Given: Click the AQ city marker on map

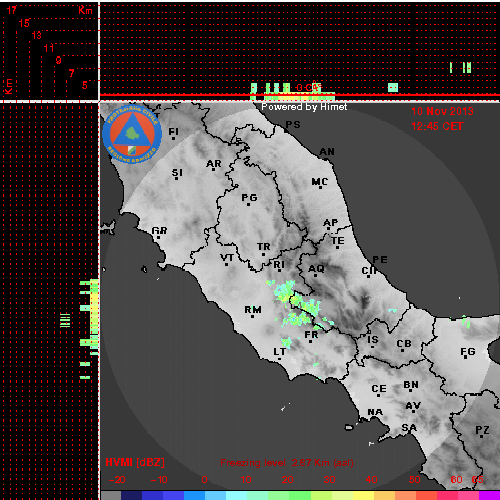Looking at the screenshot, I should click(x=316, y=275).
